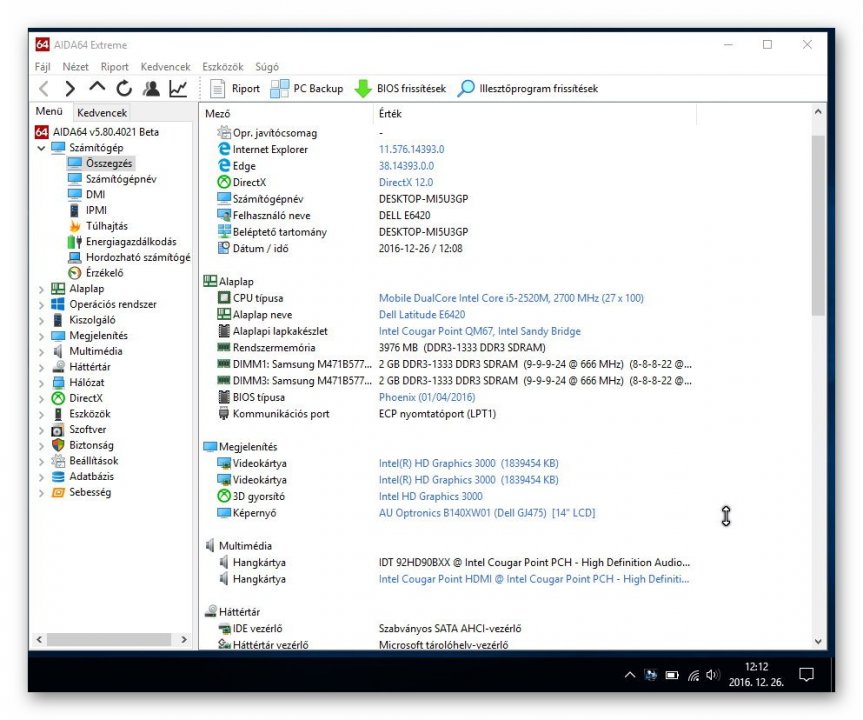Show hidden tray icons chevron on taskbar
This screenshot has width=863, height=720.
[x=630, y=675]
